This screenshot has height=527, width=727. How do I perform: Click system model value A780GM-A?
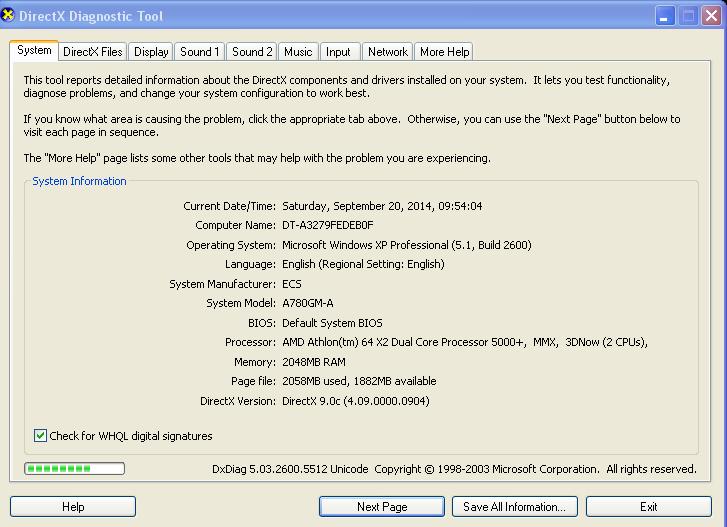(307, 303)
